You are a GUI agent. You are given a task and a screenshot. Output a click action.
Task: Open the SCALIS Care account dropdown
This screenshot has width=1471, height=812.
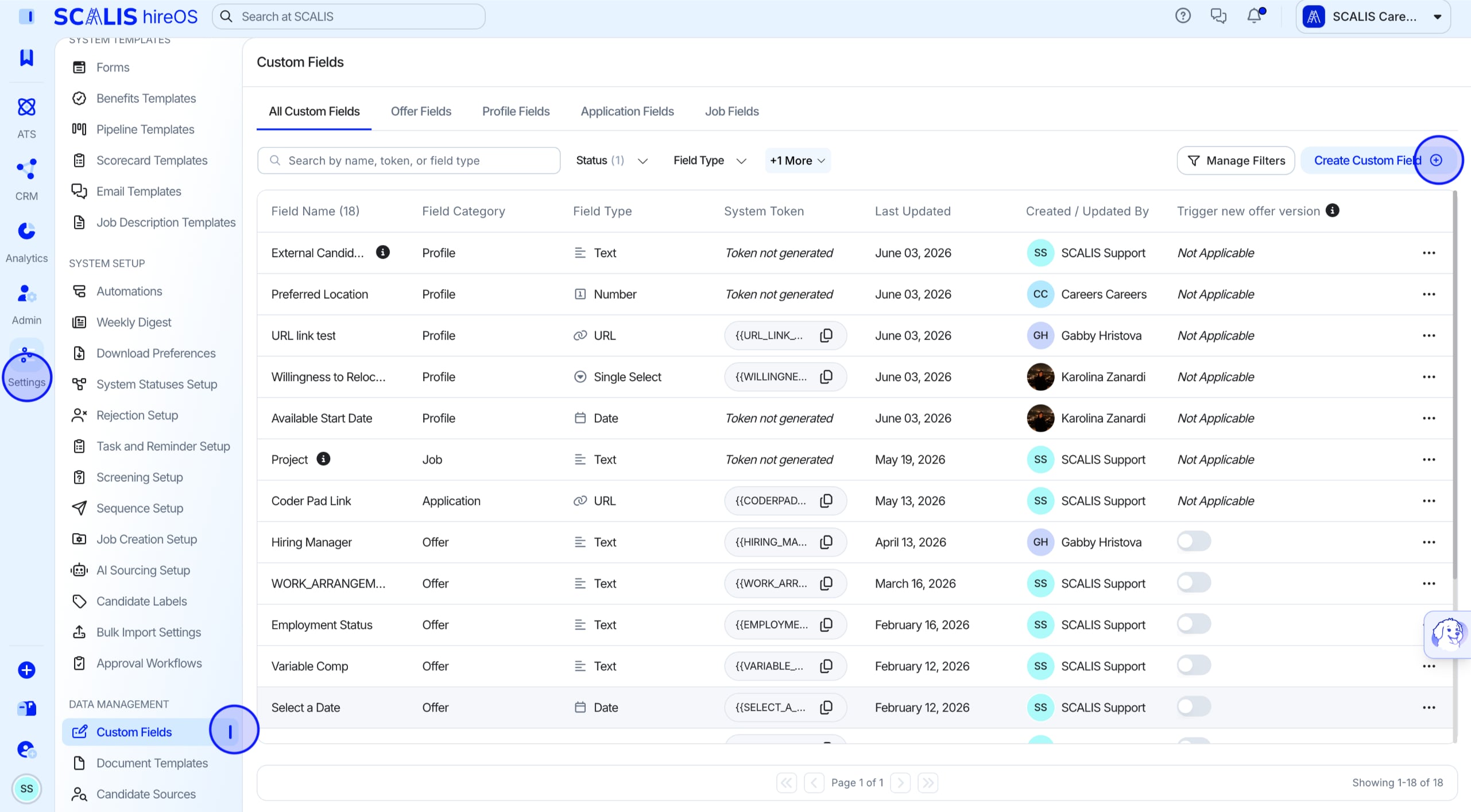[x=1373, y=17]
